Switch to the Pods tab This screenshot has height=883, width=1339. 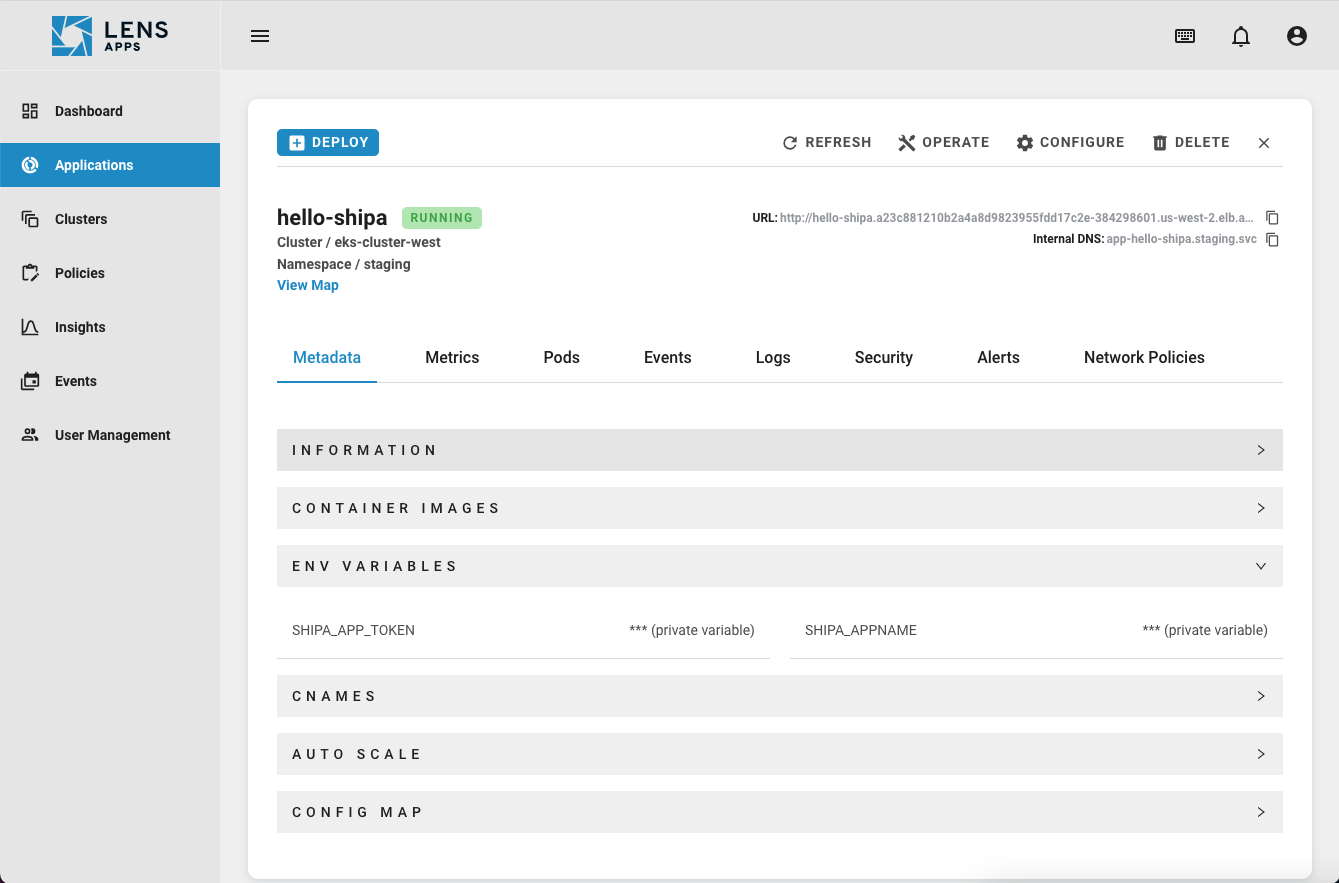pos(562,357)
